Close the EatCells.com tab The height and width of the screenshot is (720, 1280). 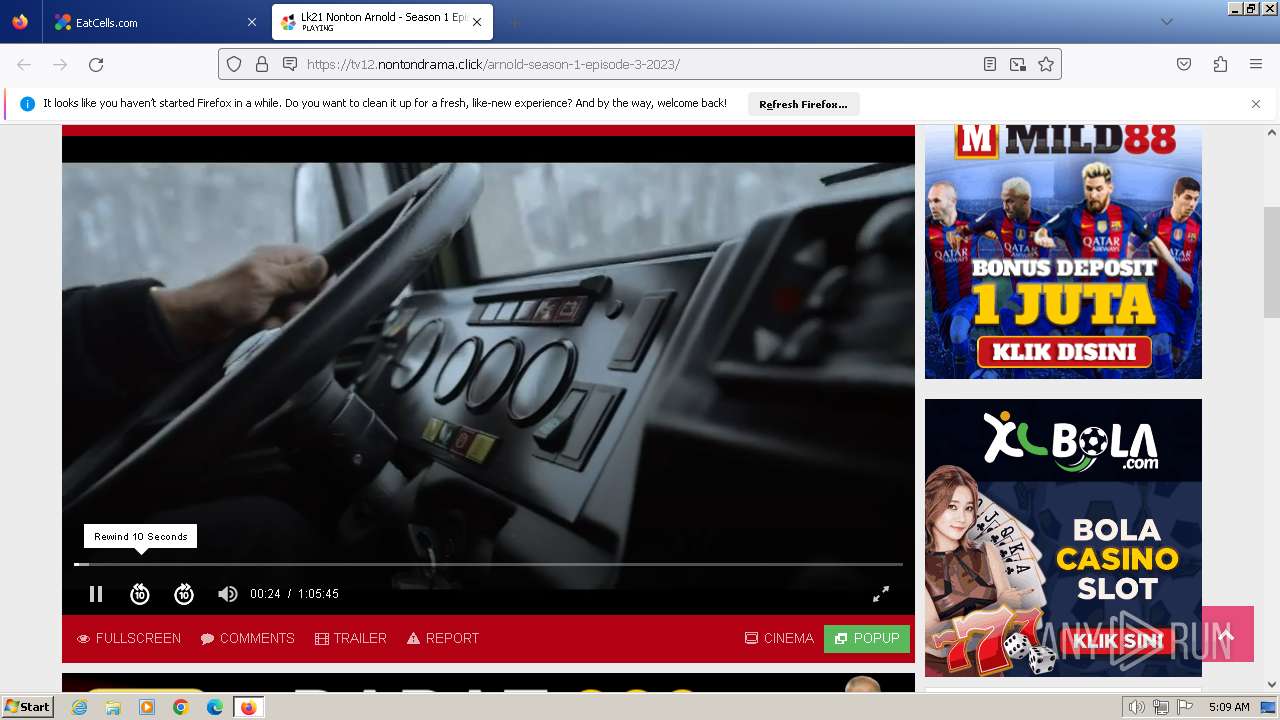pos(252,22)
